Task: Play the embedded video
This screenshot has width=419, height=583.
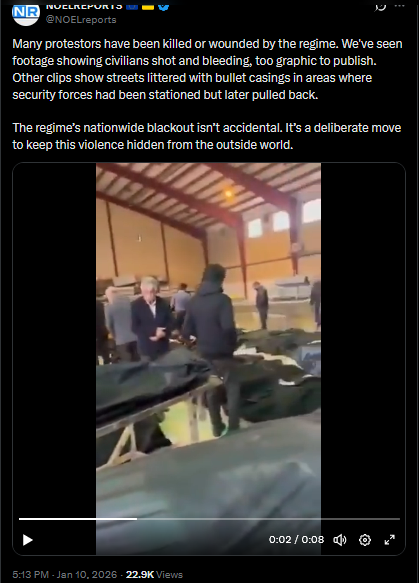Action: pos(28,540)
